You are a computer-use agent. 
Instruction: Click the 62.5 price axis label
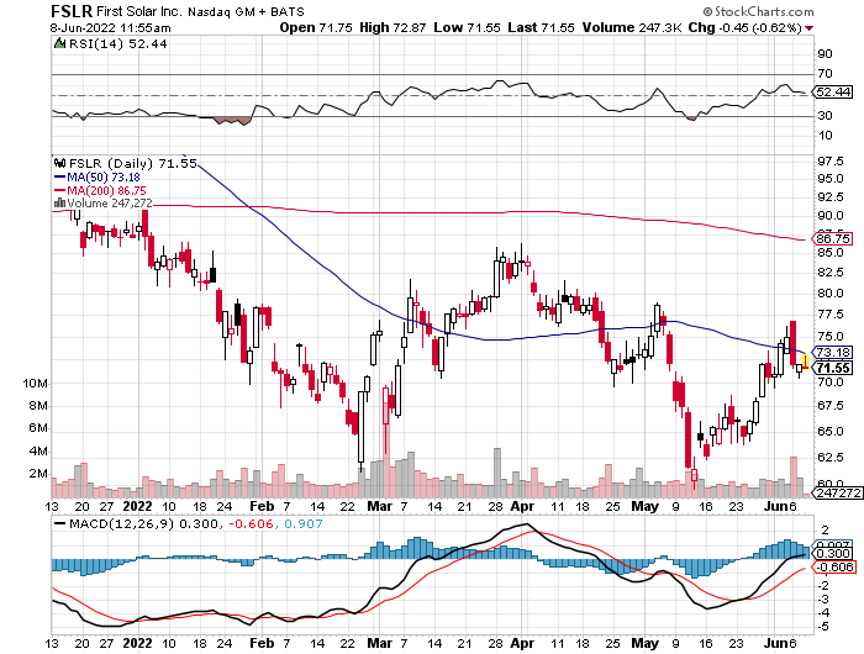click(830, 458)
